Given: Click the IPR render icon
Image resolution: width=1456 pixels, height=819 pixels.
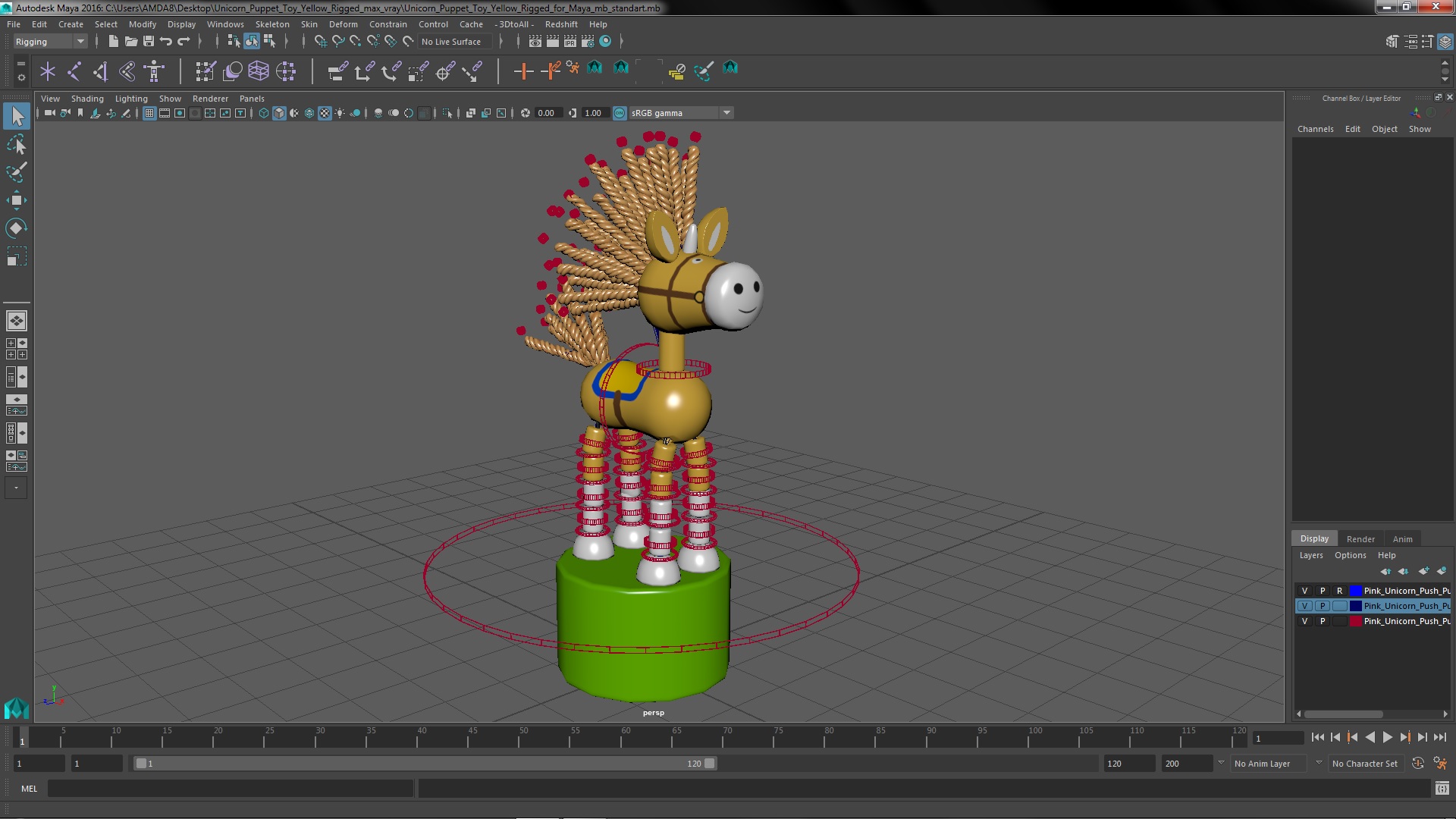Looking at the screenshot, I should pyautogui.click(x=570, y=42).
